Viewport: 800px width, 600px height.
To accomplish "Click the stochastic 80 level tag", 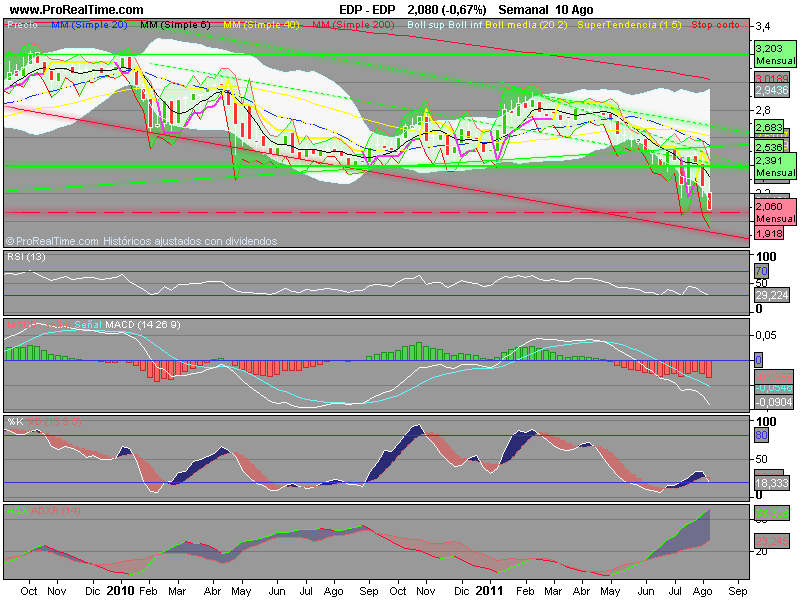I will pos(761,435).
